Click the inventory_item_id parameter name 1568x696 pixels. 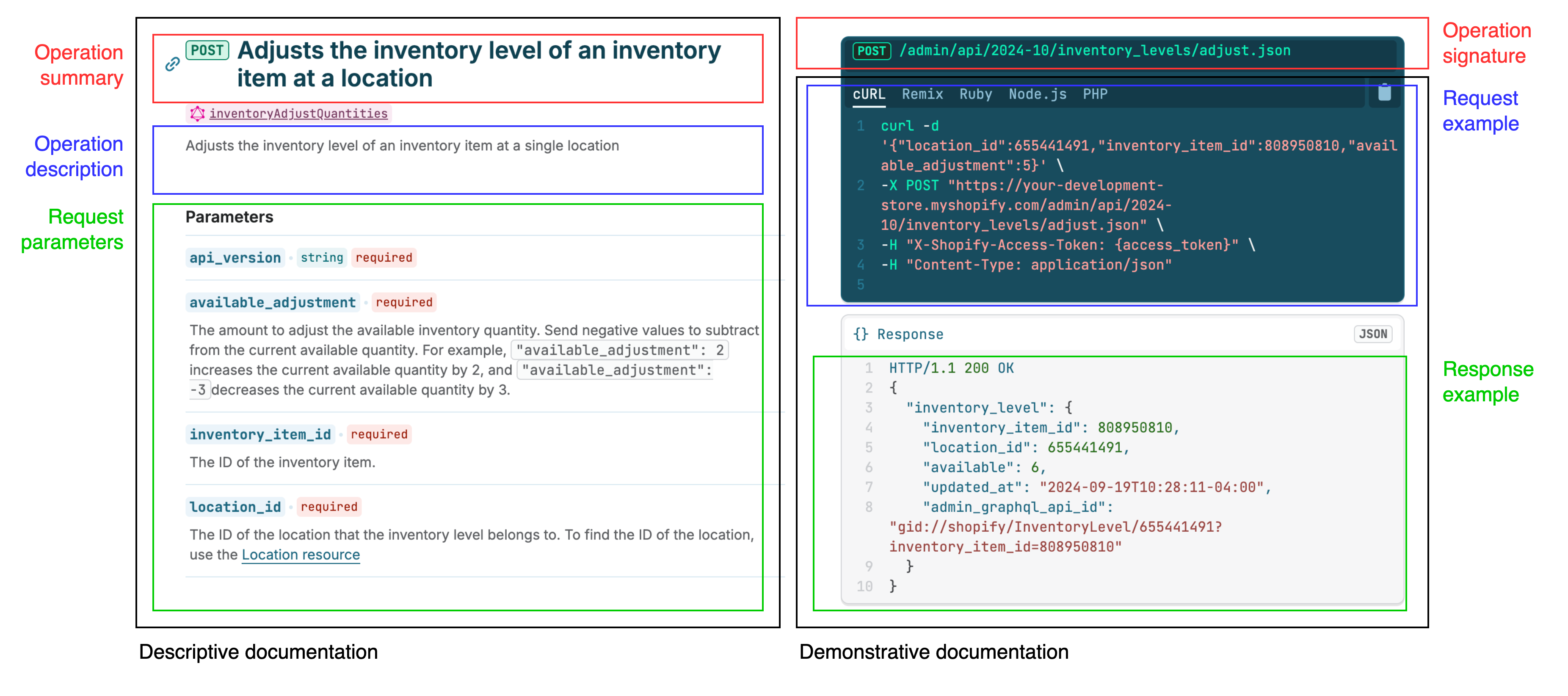(x=260, y=434)
